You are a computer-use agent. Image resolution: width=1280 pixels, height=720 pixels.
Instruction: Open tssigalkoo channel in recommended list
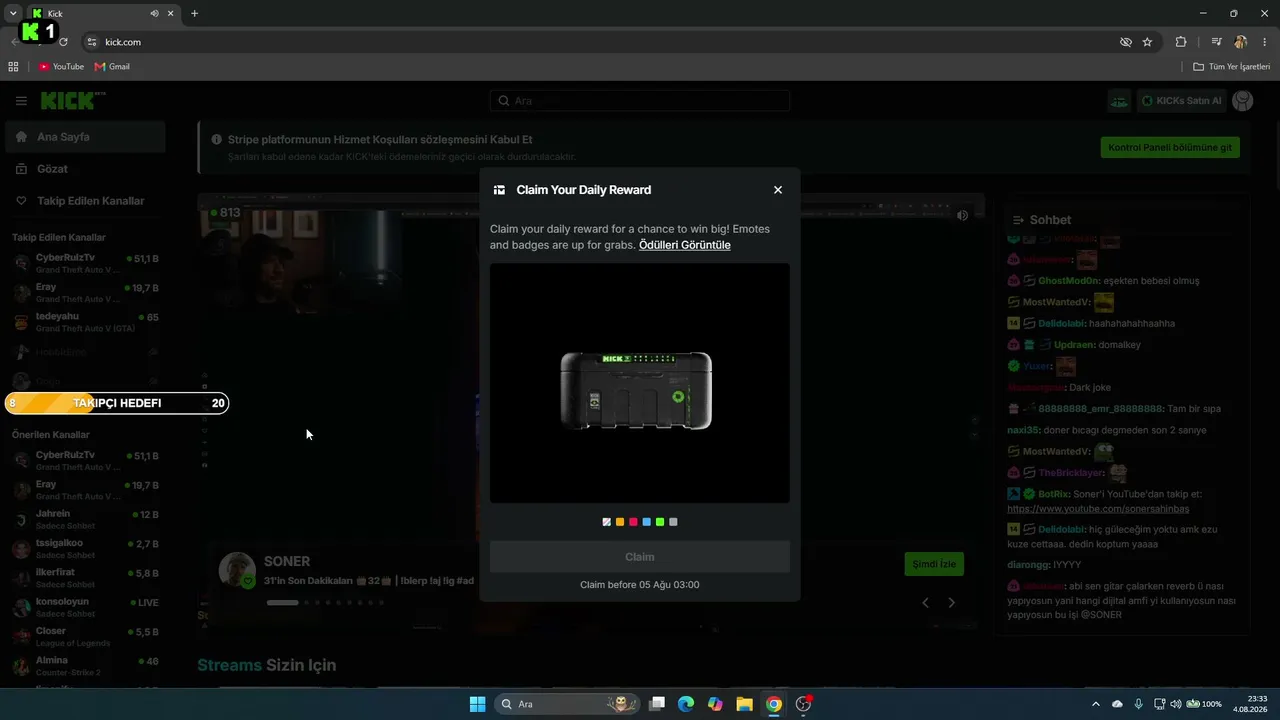point(85,548)
